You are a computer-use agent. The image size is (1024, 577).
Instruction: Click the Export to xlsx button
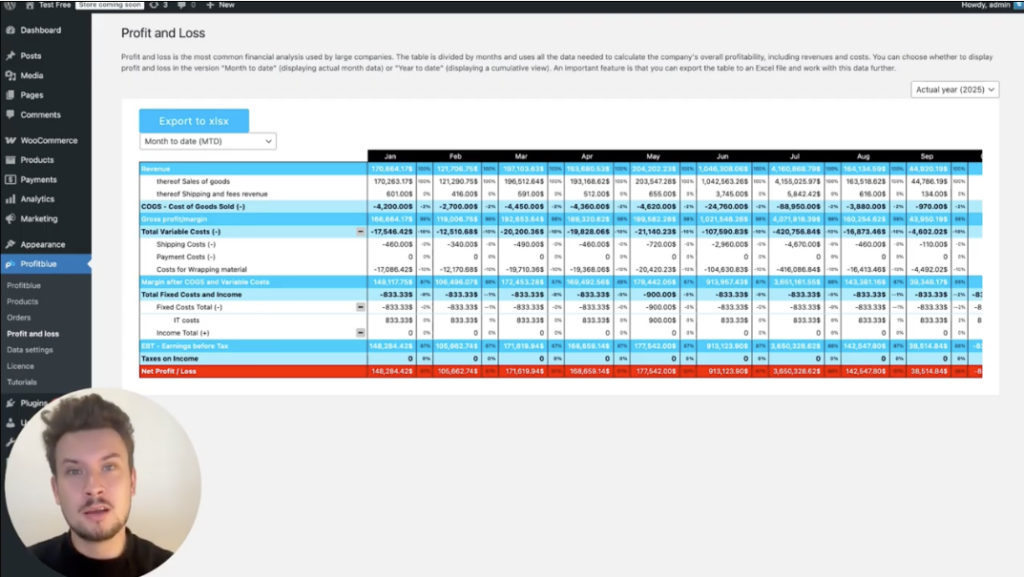pyautogui.click(x=194, y=121)
